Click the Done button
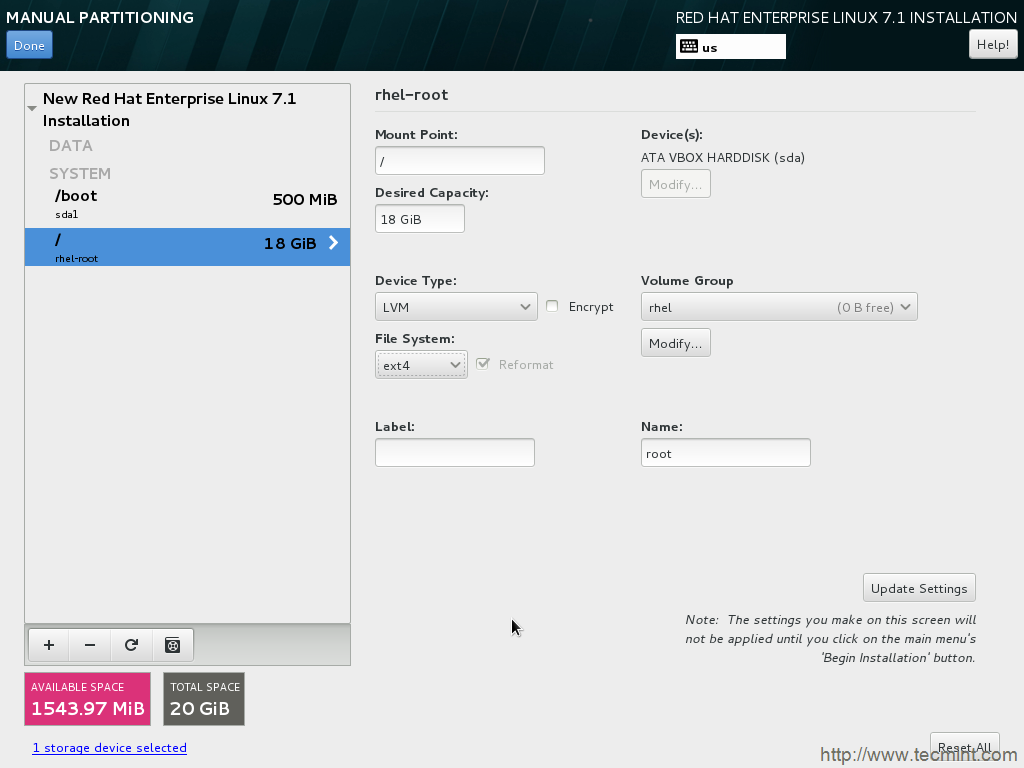The image size is (1024, 768). pos(29,45)
